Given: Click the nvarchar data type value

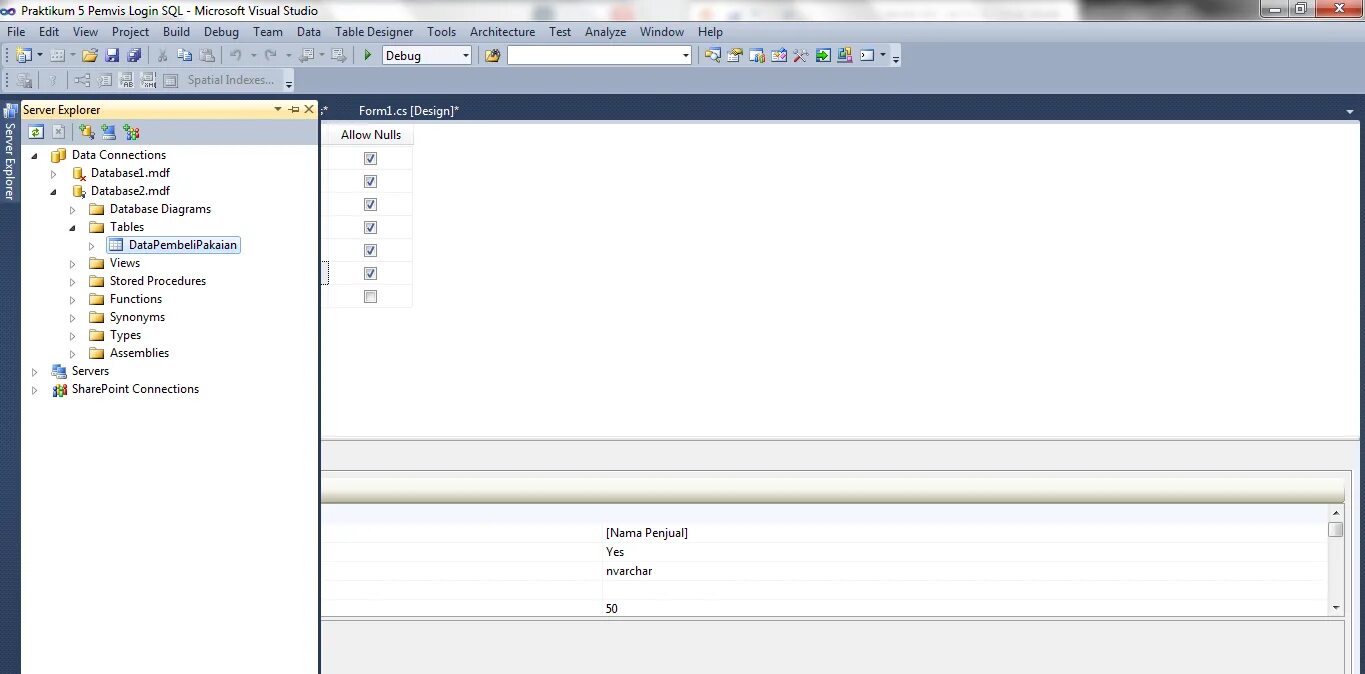Looking at the screenshot, I should [629, 571].
